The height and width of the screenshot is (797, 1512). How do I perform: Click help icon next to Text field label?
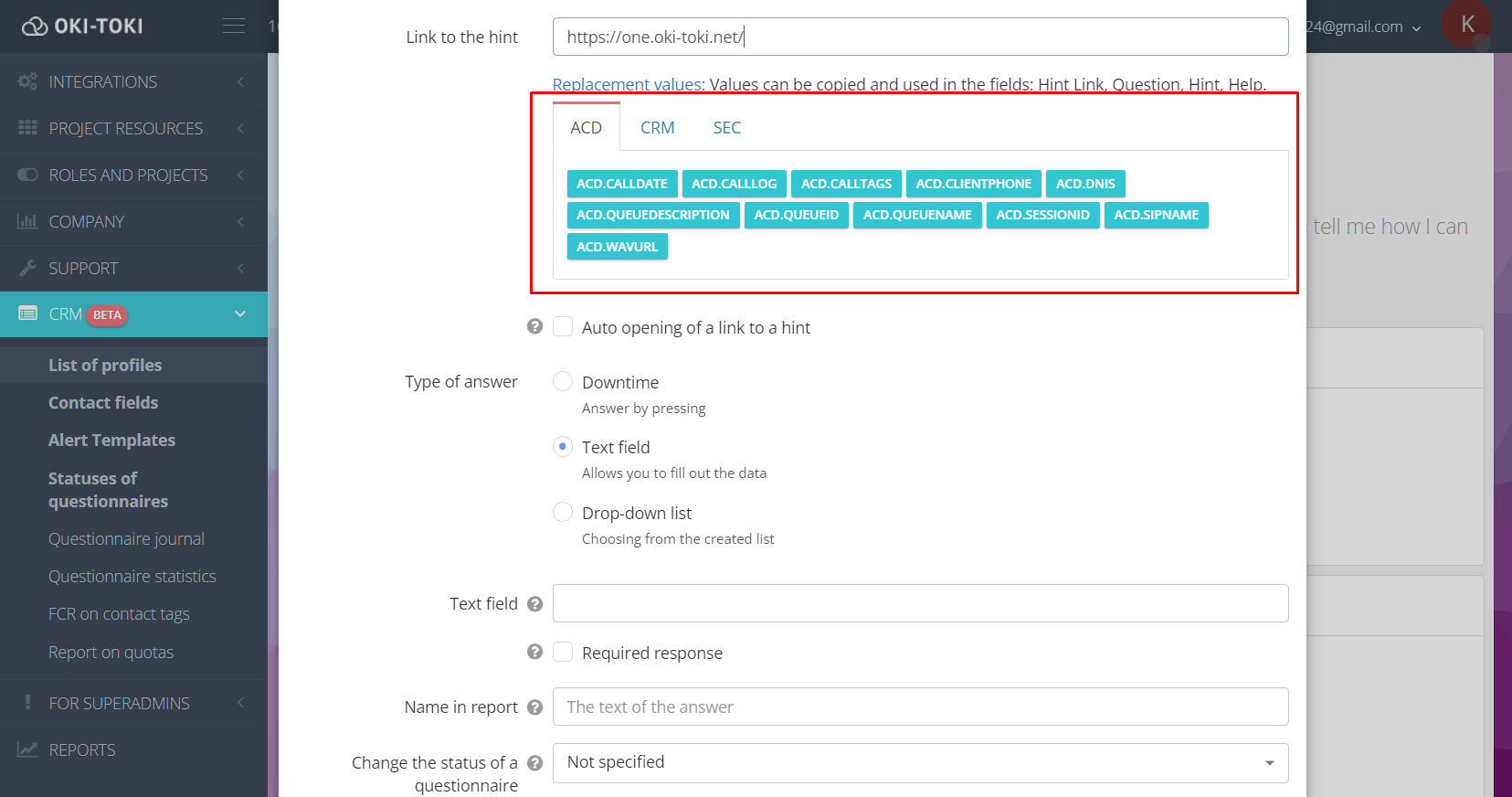point(535,604)
